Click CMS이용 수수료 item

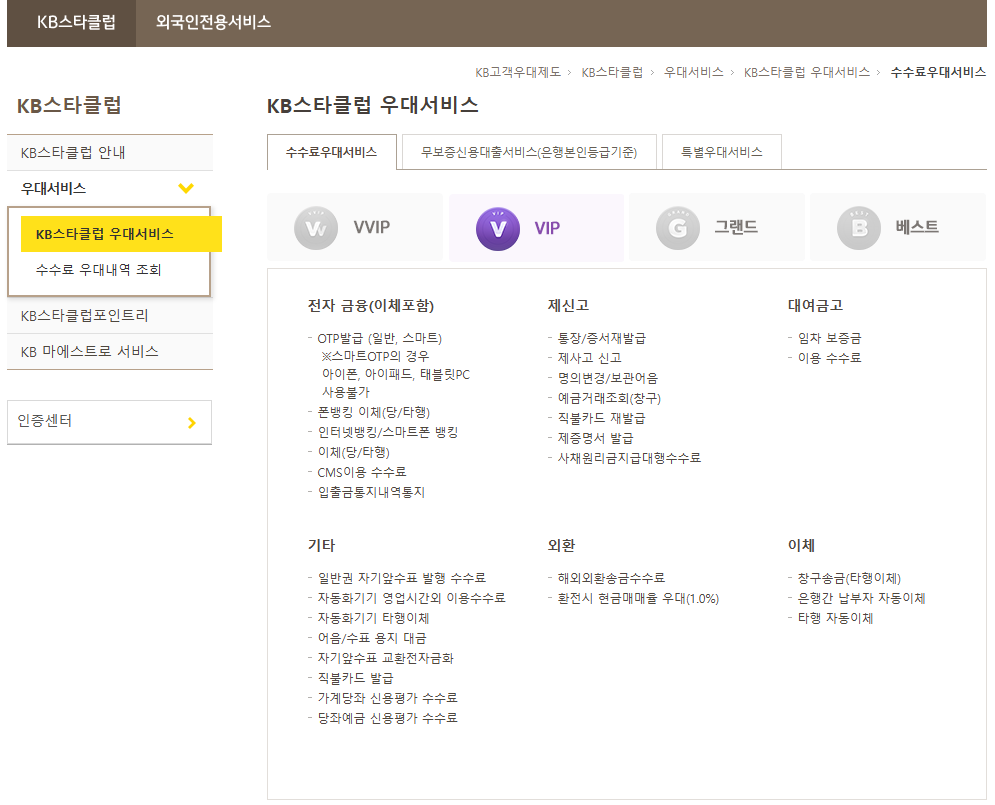[x=362, y=473]
